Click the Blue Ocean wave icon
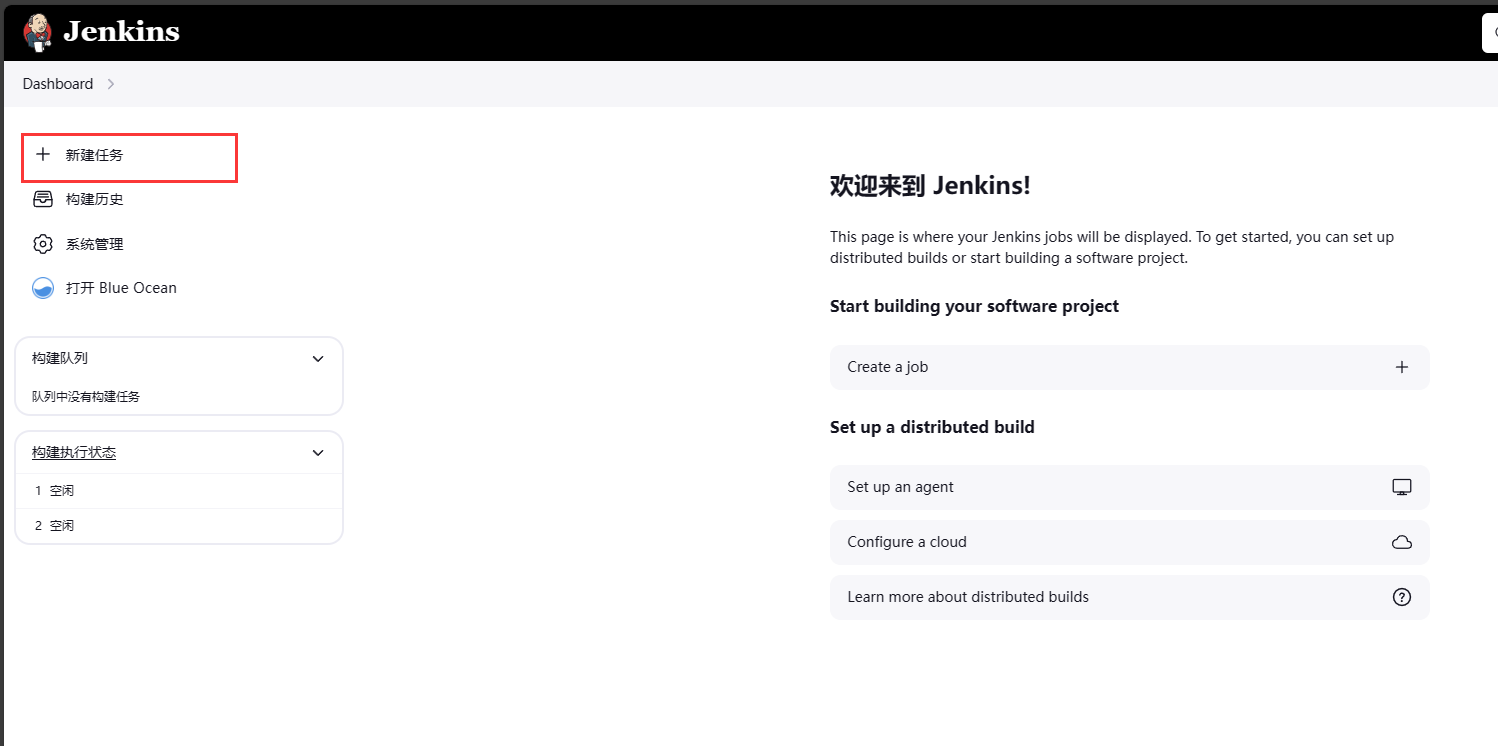This screenshot has height=746, width=1498. point(42,288)
